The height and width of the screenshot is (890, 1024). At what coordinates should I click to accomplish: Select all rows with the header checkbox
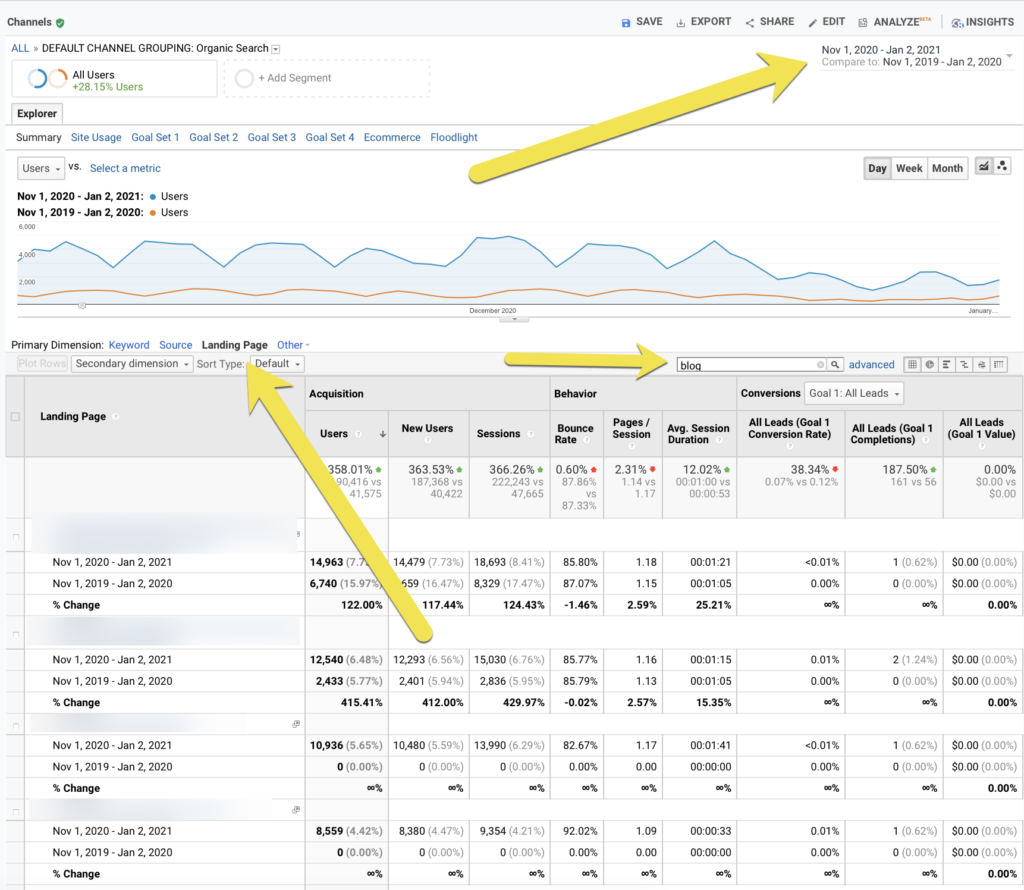pos(15,416)
